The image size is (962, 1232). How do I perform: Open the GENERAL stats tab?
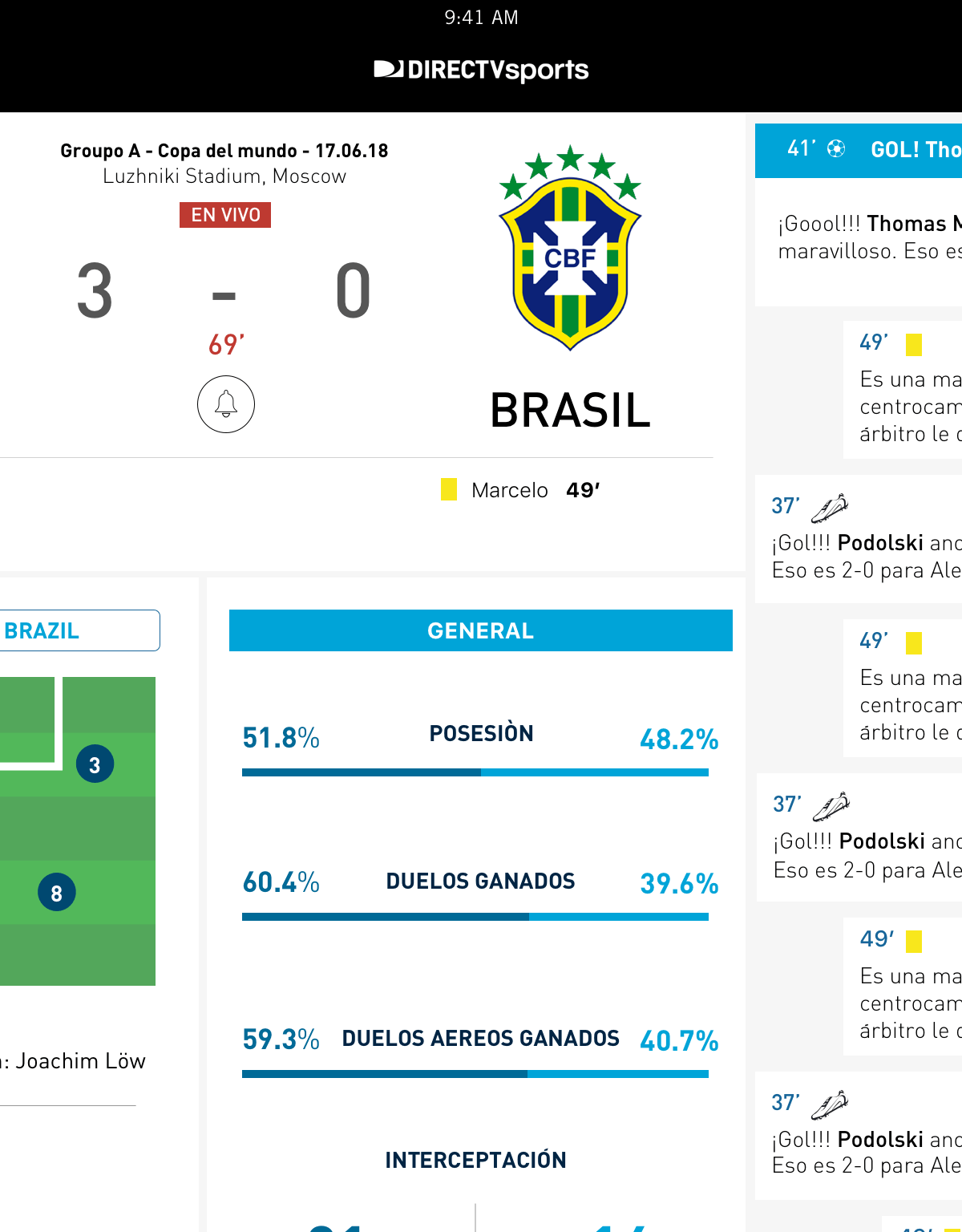[480, 630]
